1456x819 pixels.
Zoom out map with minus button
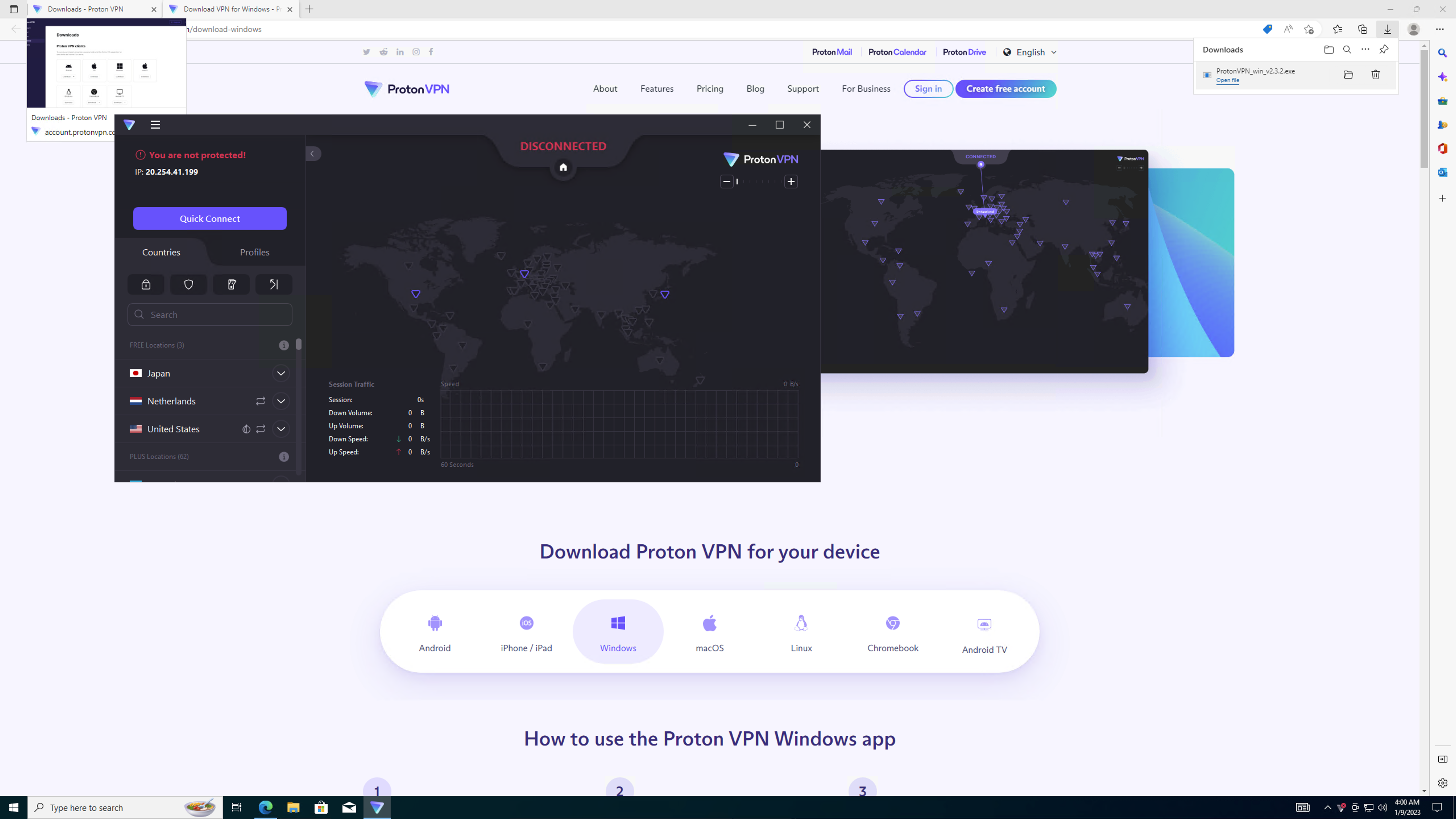pyautogui.click(x=727, y=181)
